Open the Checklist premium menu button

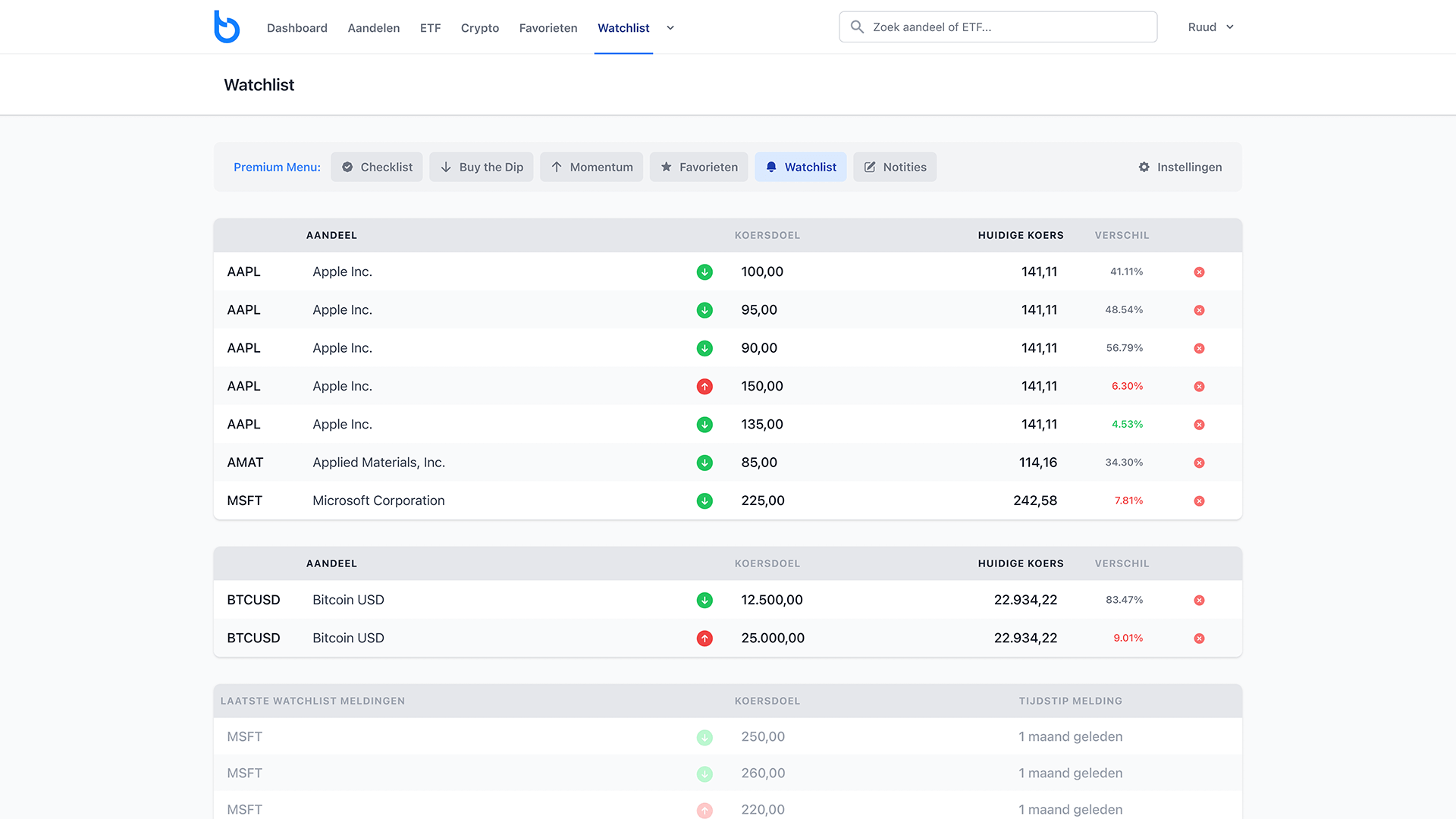click(x=377, y=167)
